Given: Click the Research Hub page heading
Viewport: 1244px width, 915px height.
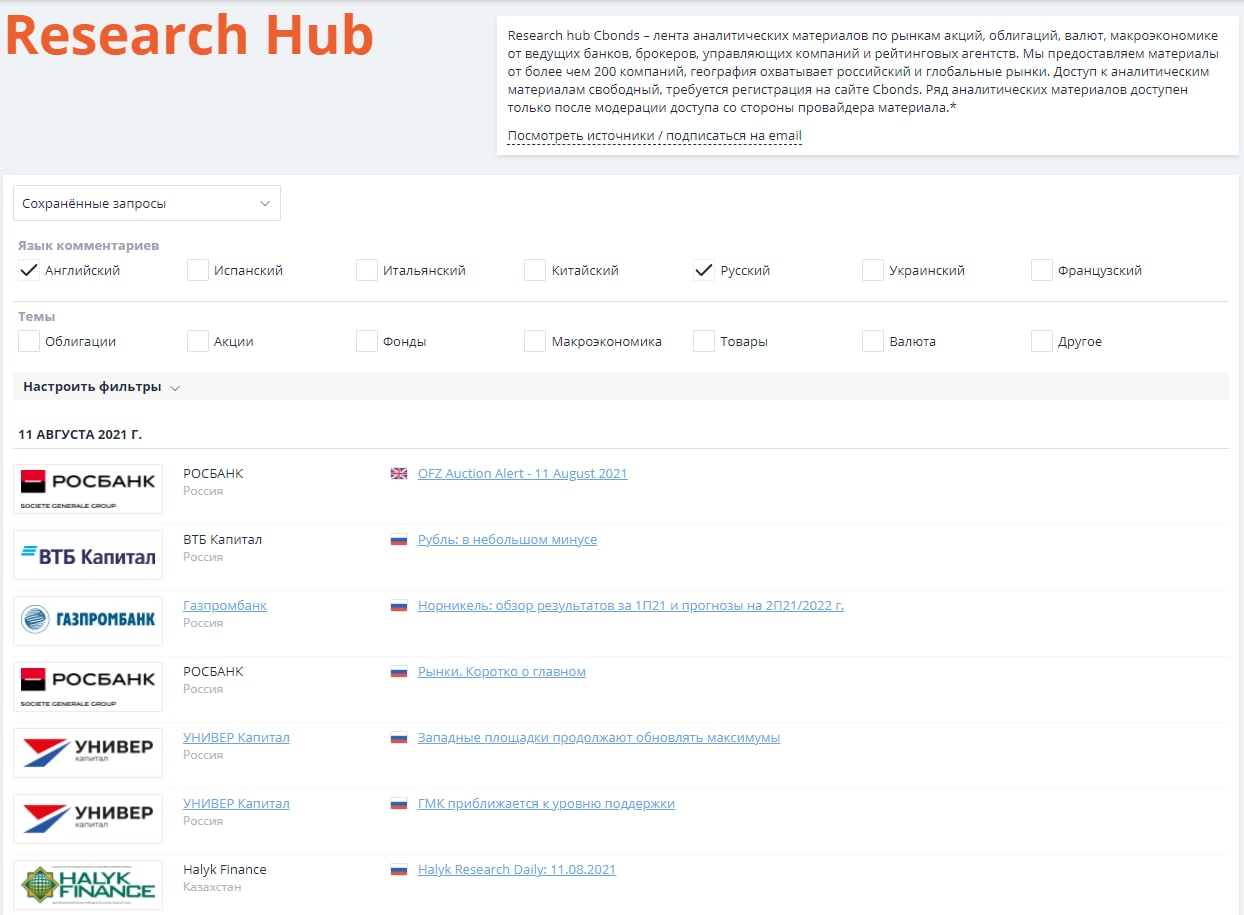Looking at the screenshot, I should [190, 35].
